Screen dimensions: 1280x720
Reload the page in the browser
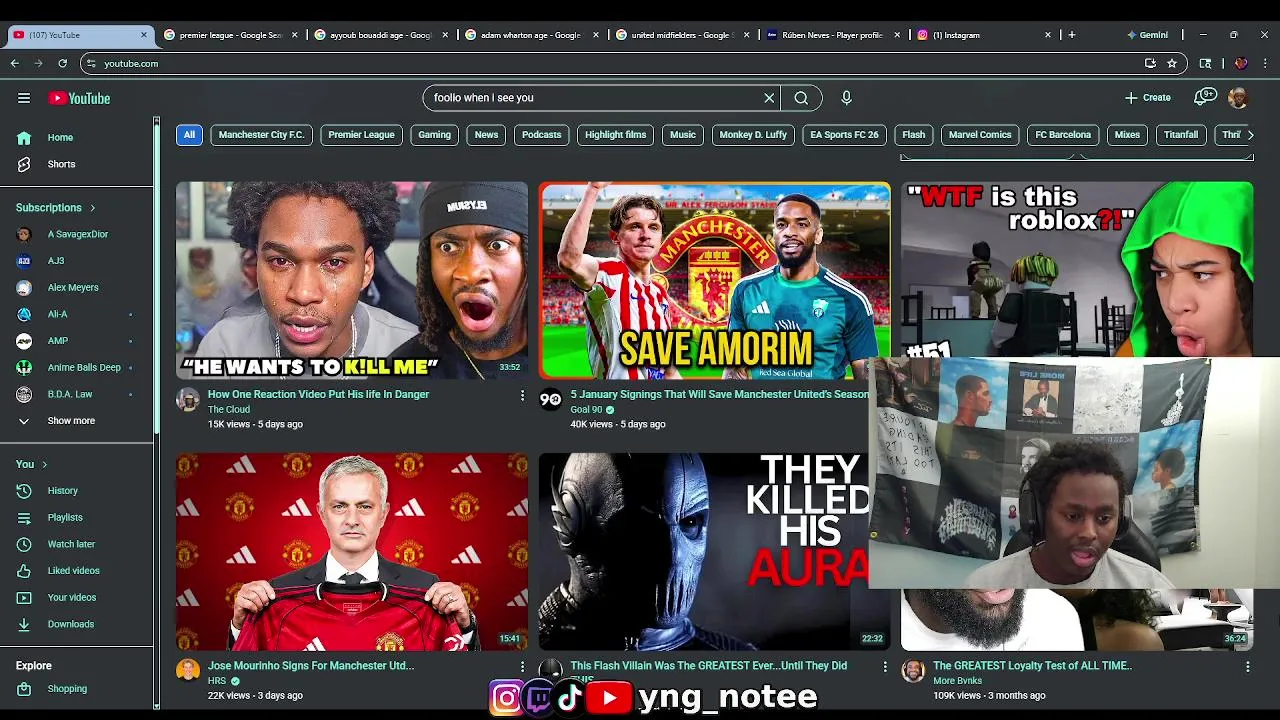[62, 63]
